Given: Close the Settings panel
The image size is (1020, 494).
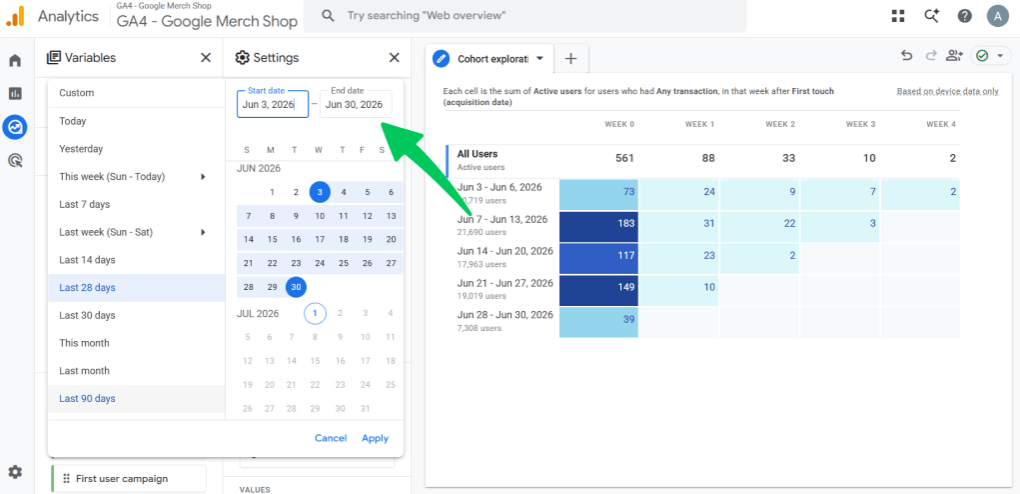Looking at the screenshot, I should (394, 58).
